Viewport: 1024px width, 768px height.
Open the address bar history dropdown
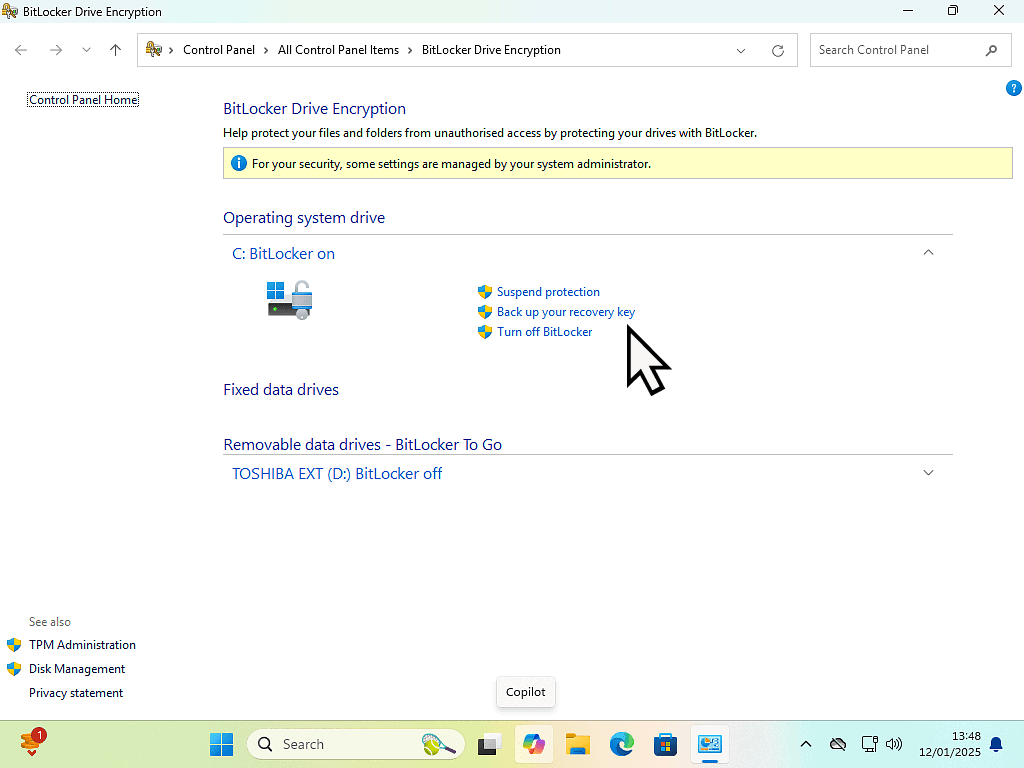(x=741, y=51)
